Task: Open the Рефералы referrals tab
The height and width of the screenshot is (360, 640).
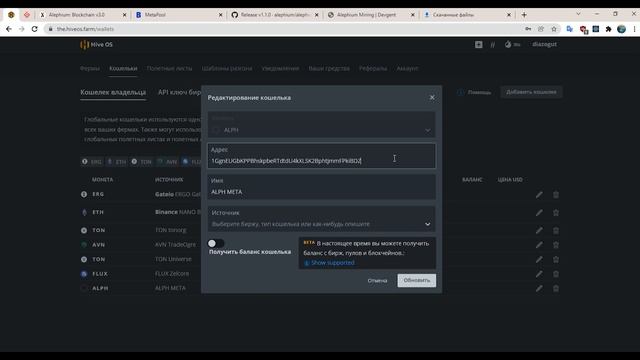Action: 373,69
